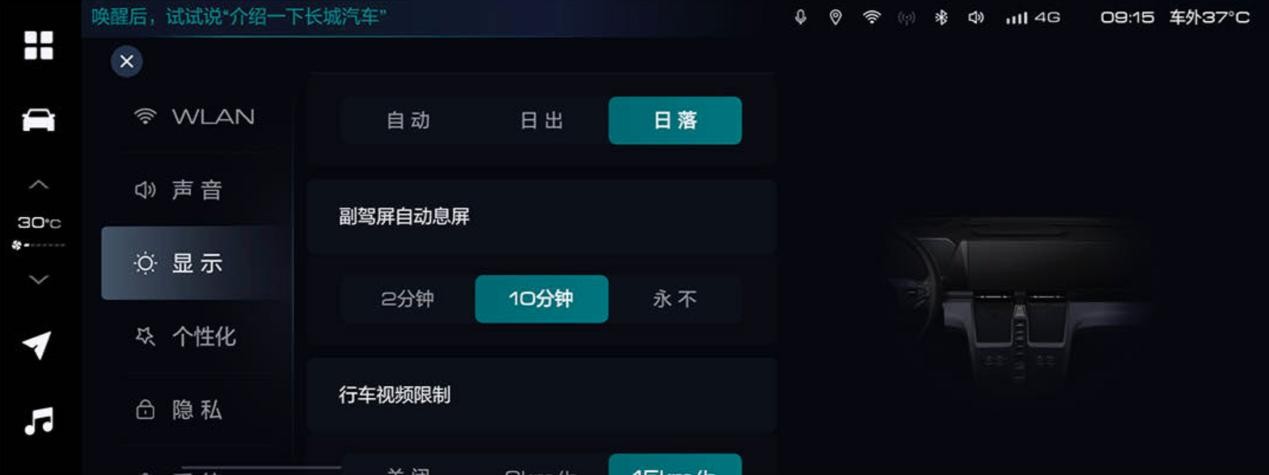Tap the speaker volume status icon
The width and height of the screenshot is (1269, 475).
976,17
